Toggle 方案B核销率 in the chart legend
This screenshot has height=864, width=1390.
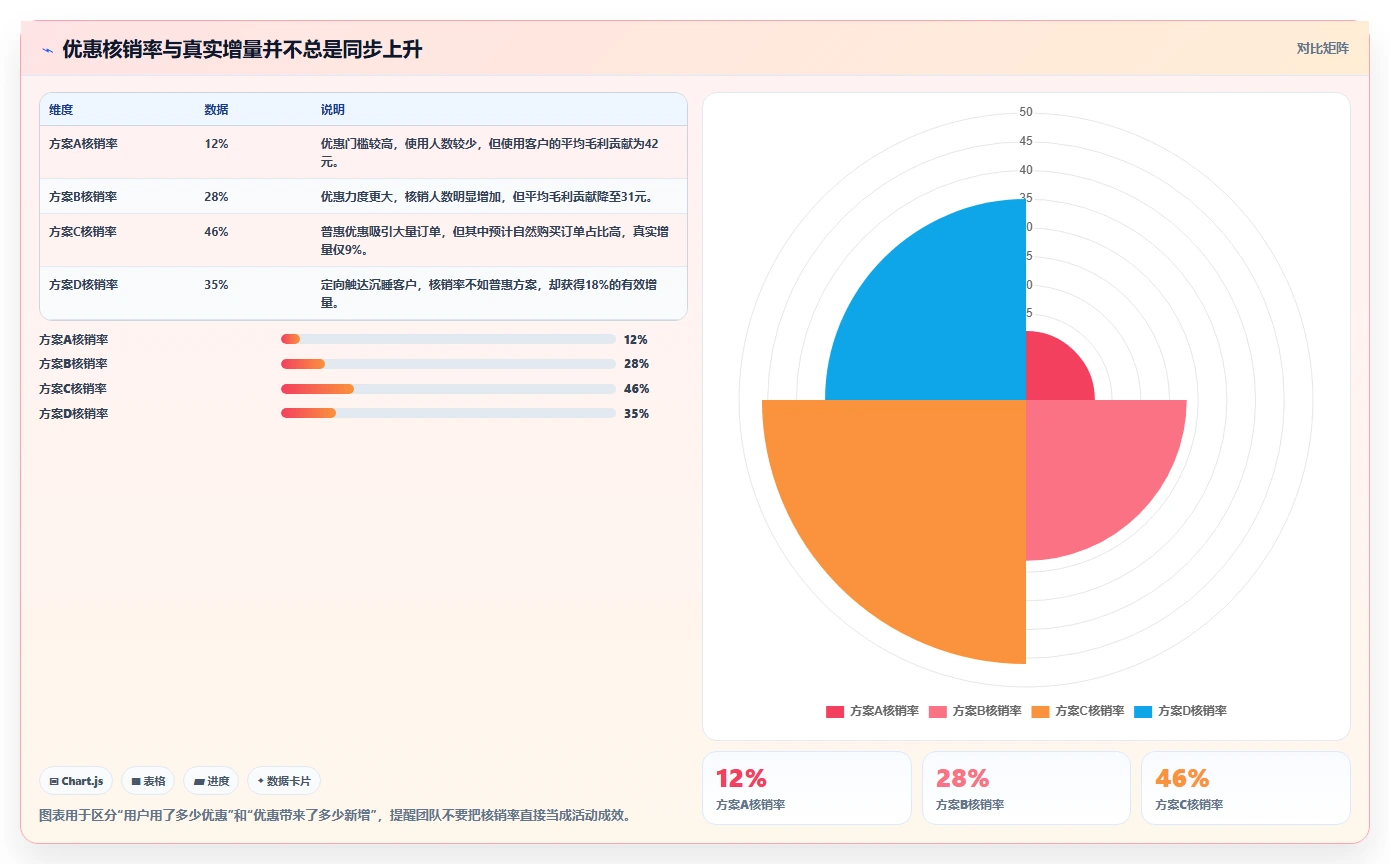(x=975, y=711)
